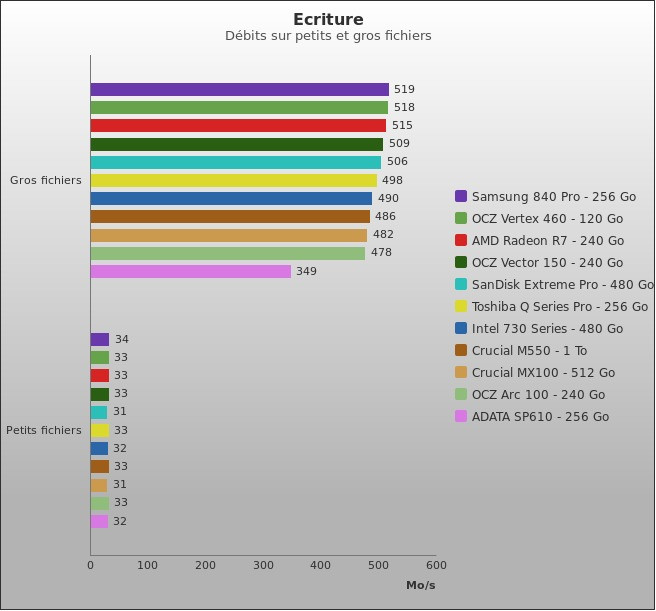Click the purple 519 bar in Gros fichiers
The image size is (656, 611).
pyautogui.click(x=240, y=90)
